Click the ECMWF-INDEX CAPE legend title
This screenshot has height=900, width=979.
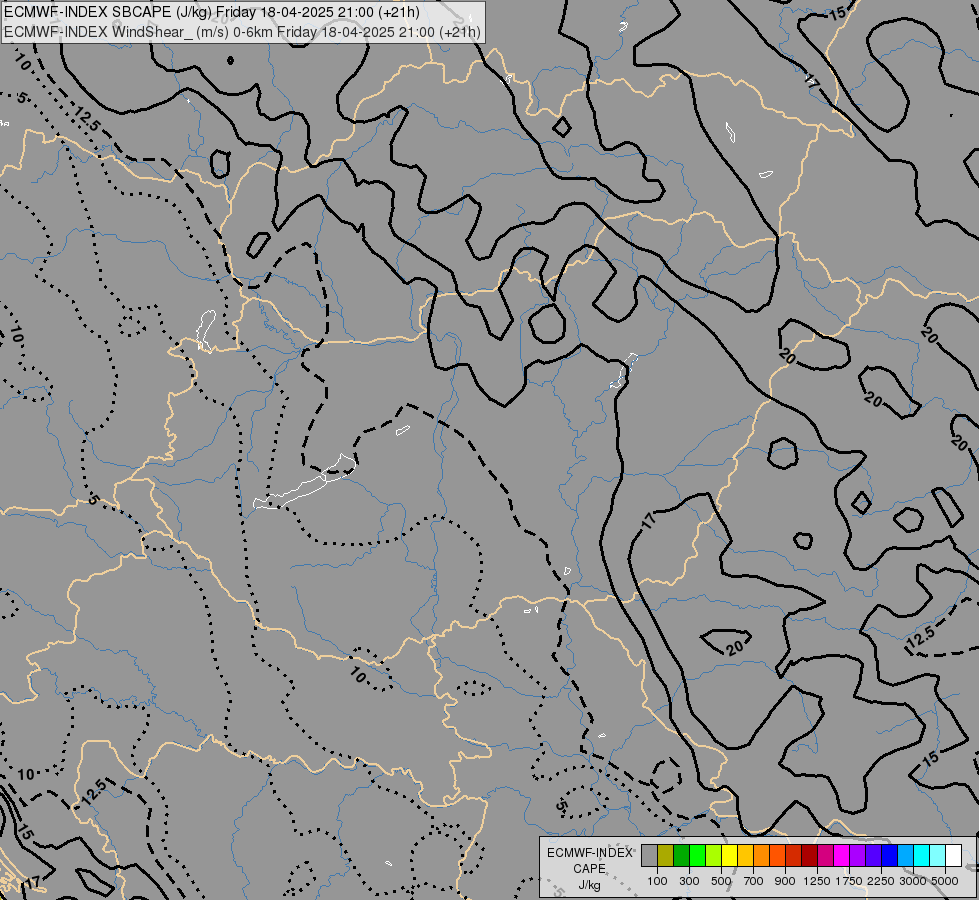589,860
